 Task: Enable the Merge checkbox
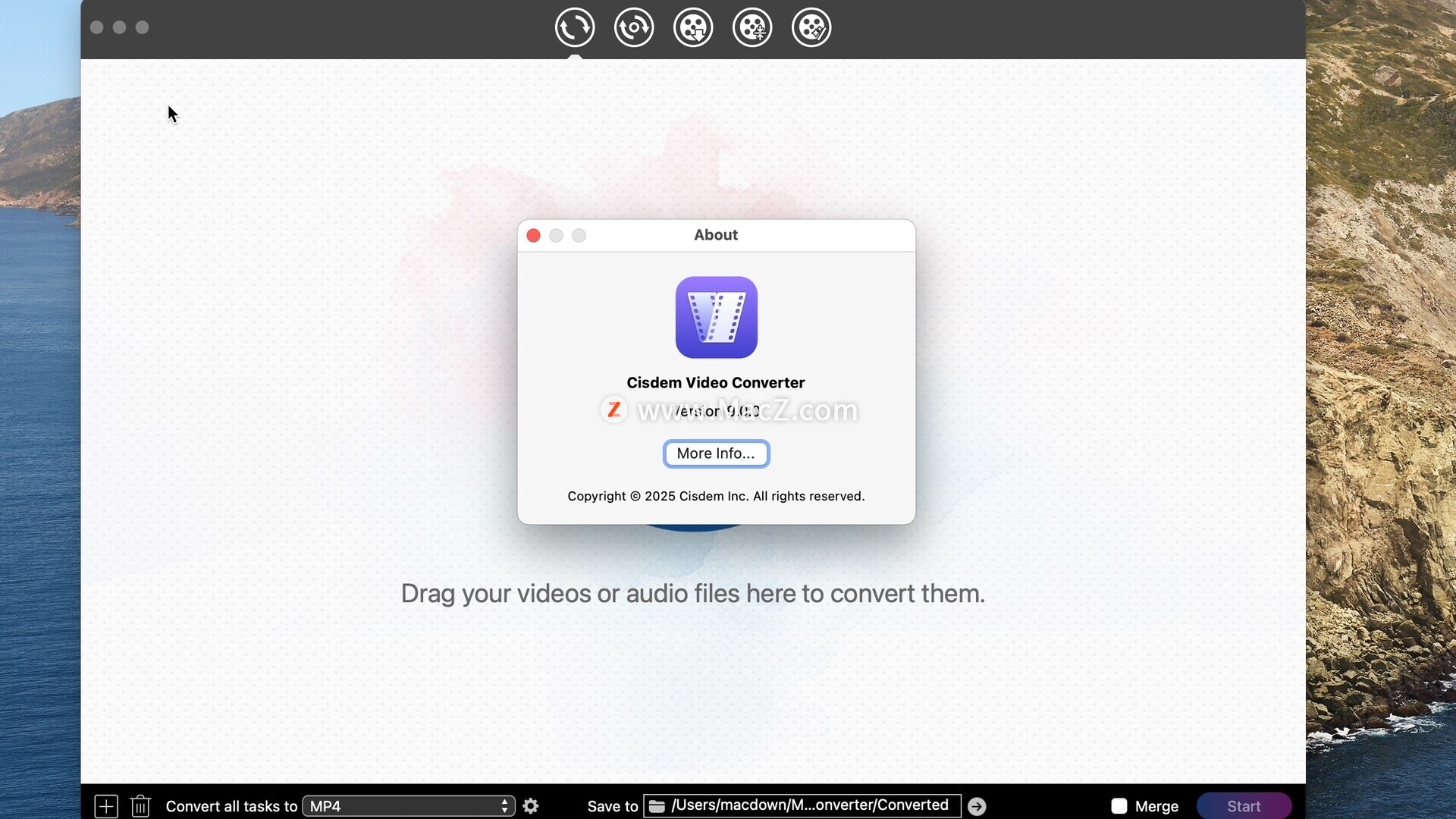[x=1119, y=806]
